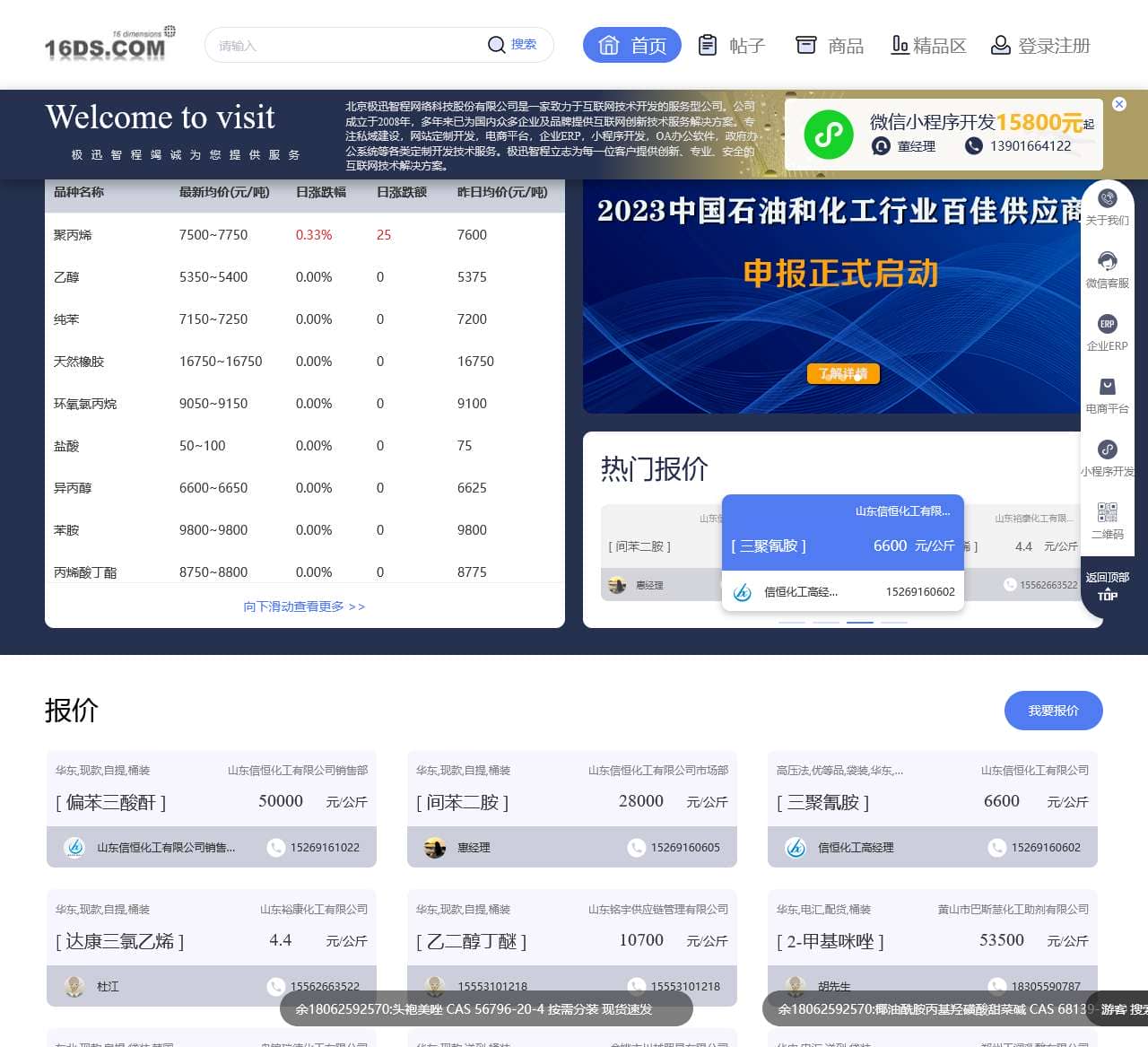
Task: Select the active 热门报价 carousel indicator
Action: 860,622
